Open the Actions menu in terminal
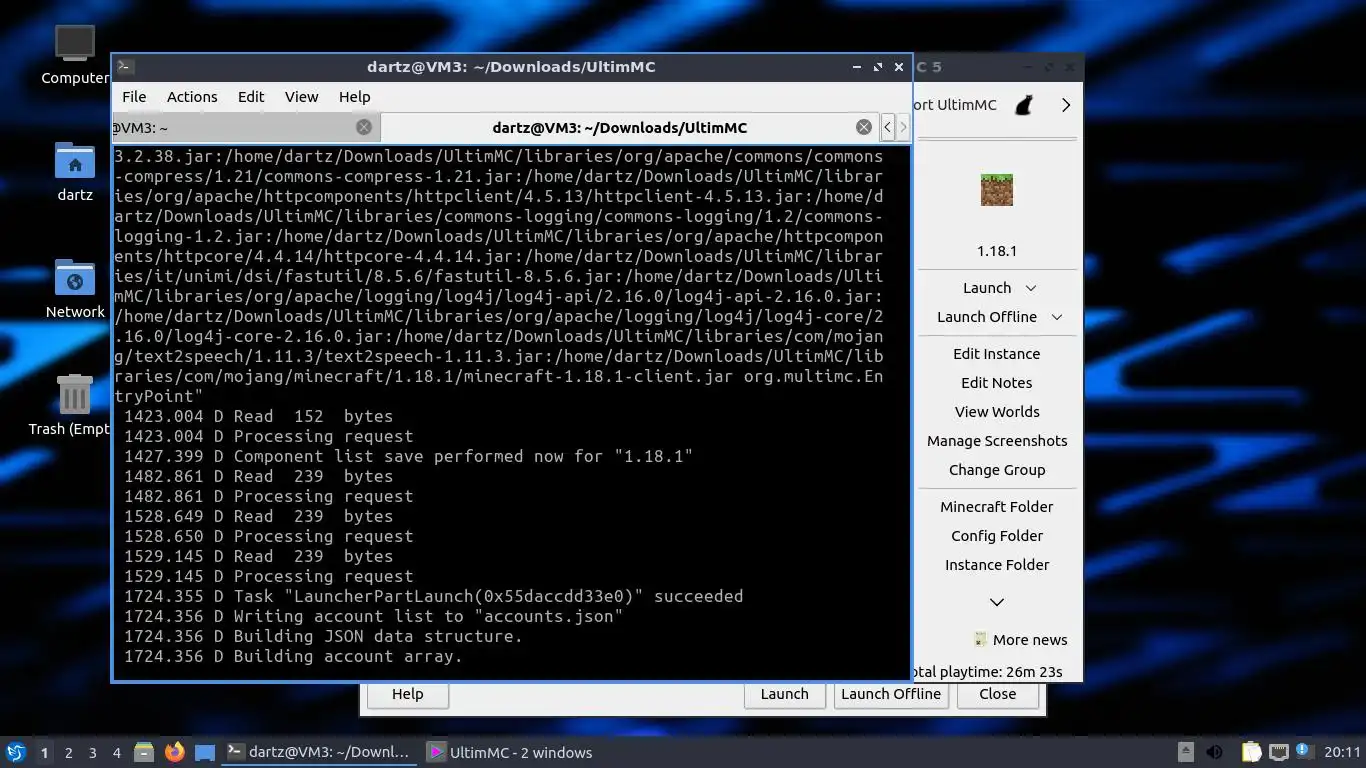Image resolution: width=1366 pixels, height=768 pixels. click(192, 97)
